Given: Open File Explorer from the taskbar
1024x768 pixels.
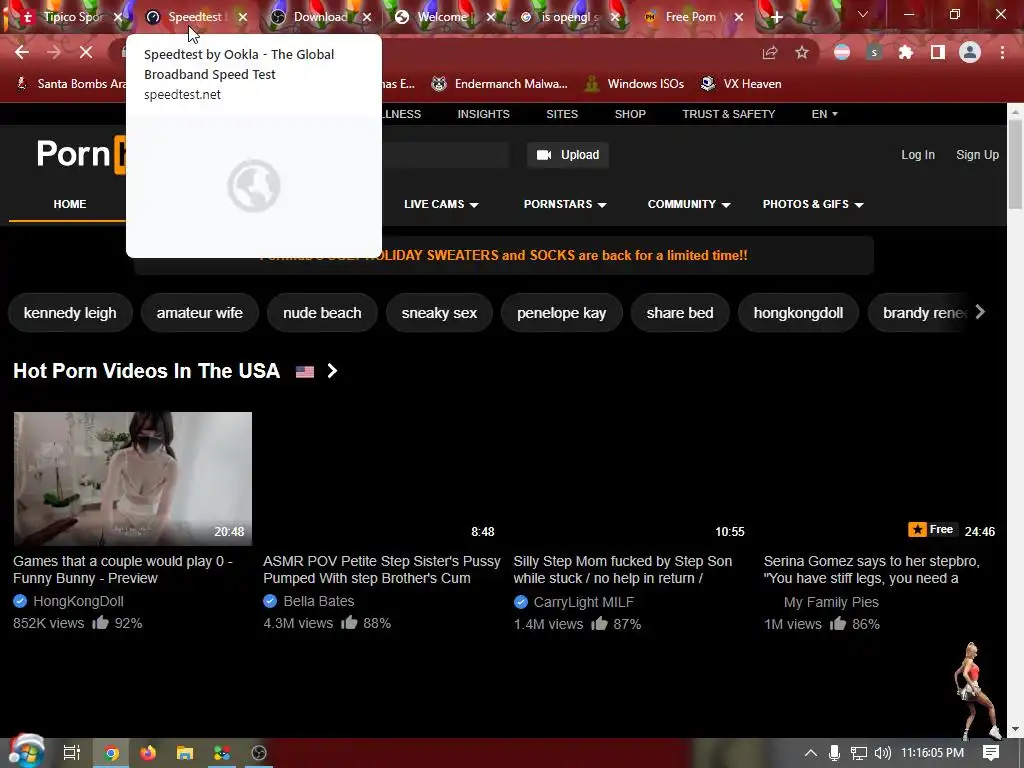Looking at the screenshot, I should tap(185, 753).
